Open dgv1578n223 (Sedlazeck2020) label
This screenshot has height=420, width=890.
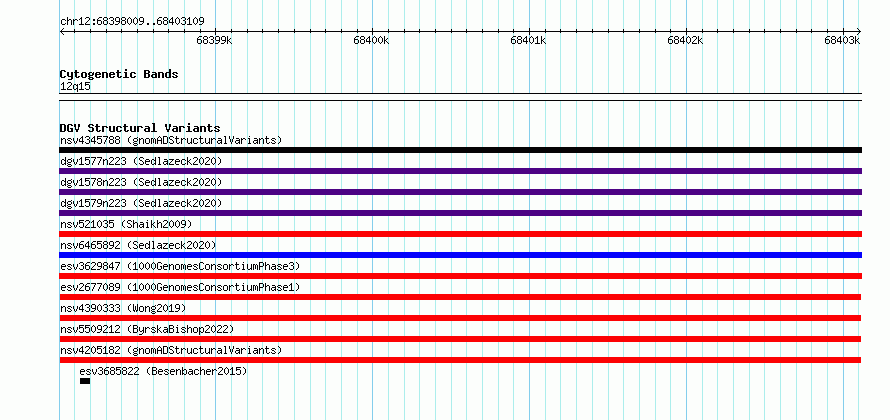point(141,182)
